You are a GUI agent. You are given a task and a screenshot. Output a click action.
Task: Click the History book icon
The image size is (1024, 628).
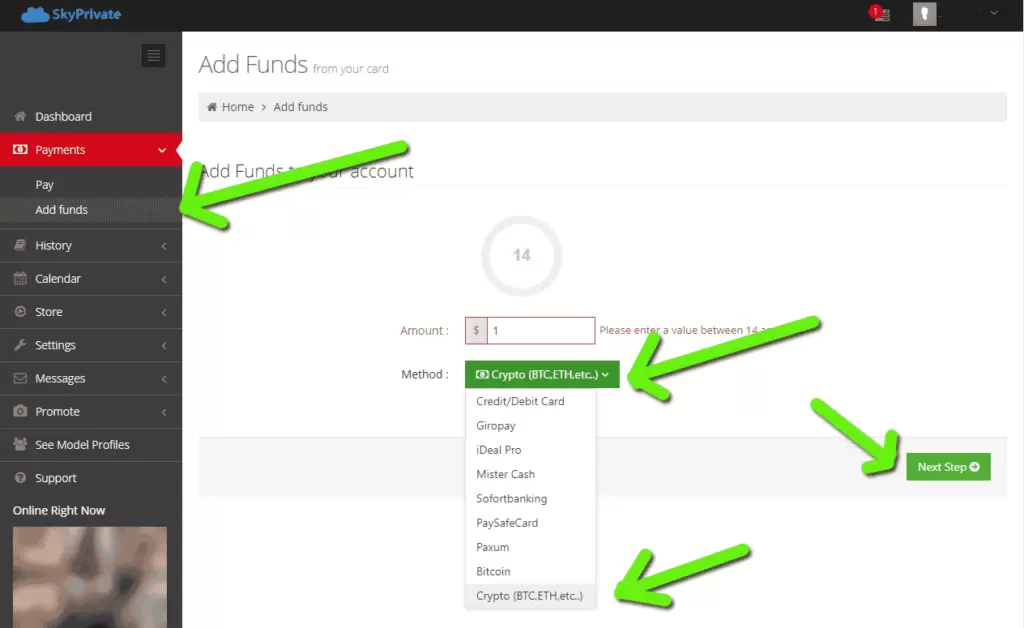pyautogui.click(x=20, y=245)
